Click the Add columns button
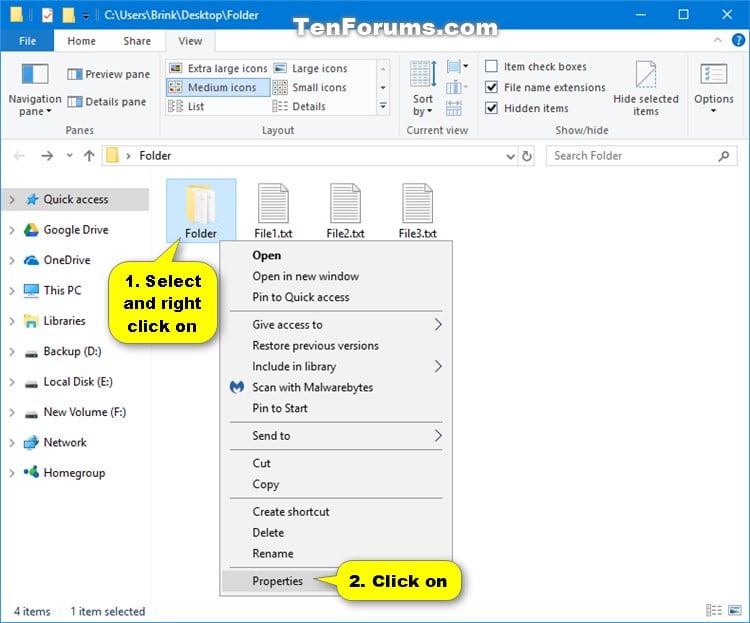 [x=457, y=87]
